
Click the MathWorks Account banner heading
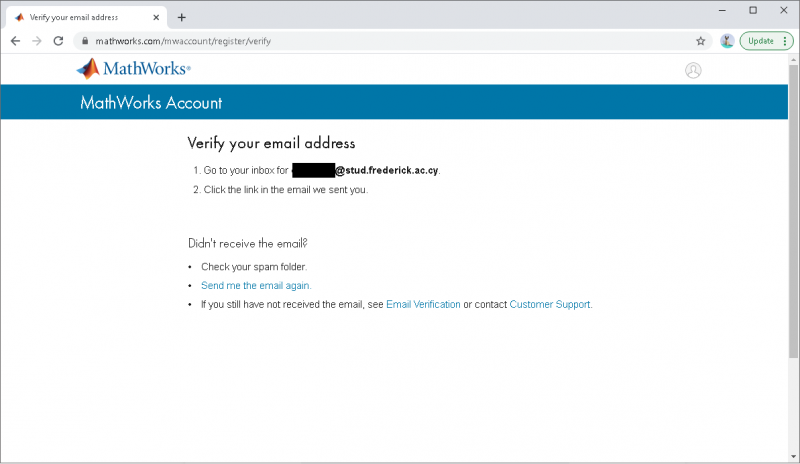(x=151, y=103)
